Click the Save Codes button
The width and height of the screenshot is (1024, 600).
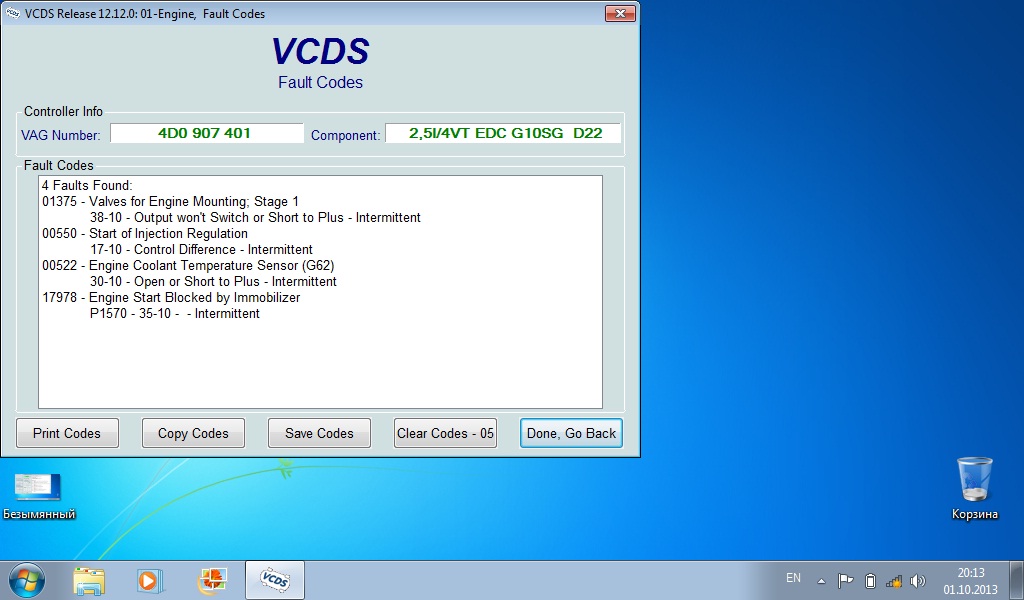319,434
